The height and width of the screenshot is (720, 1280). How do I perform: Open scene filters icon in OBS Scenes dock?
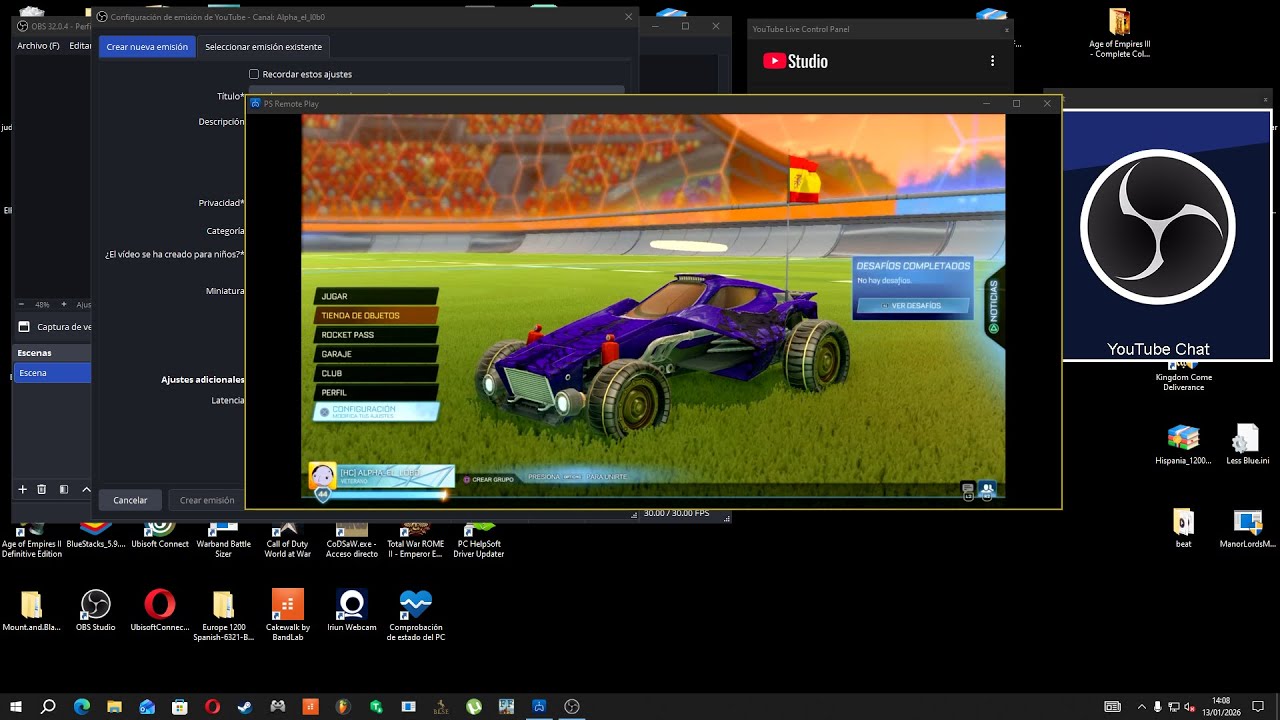point(63,489)
